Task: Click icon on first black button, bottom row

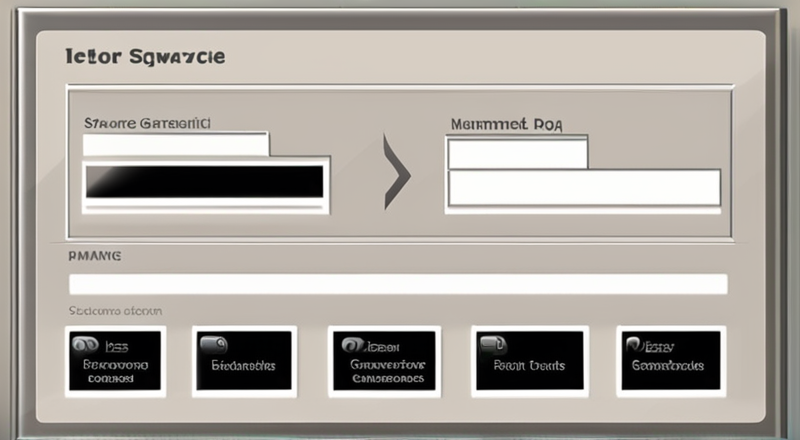Action: pyautogui.click(x=85, y=345)
